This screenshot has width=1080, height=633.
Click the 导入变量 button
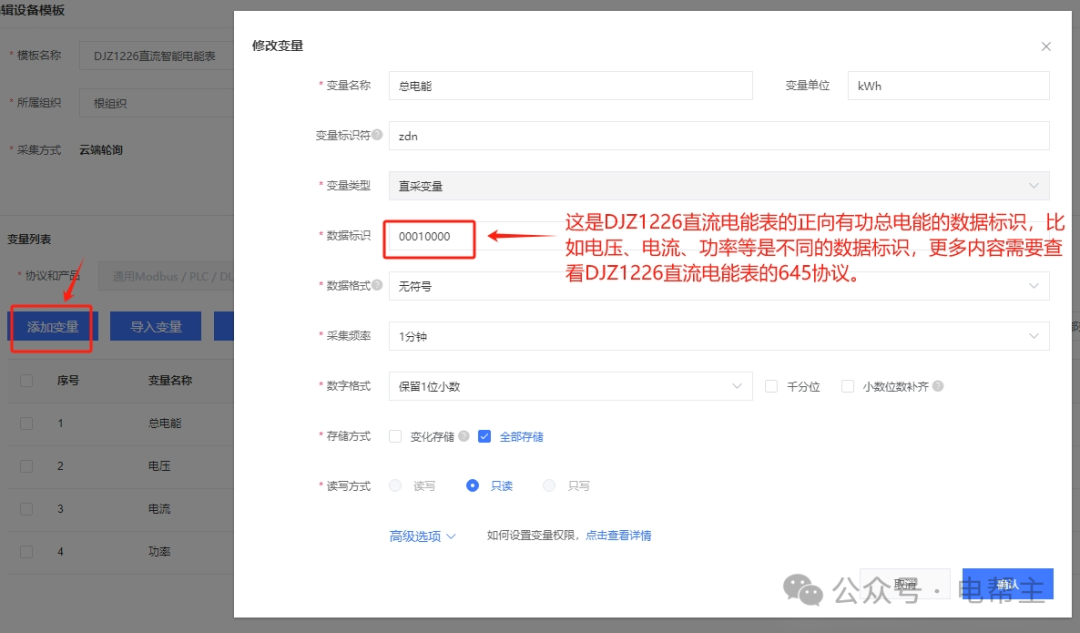pos(155,326)
